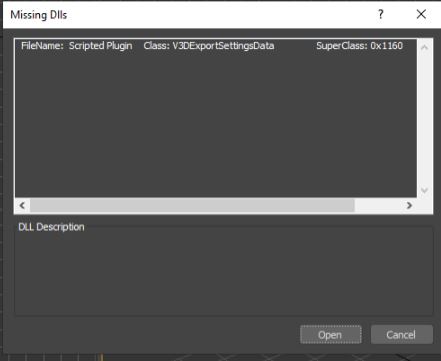Click the vertical scrollbar track between arrows

[x=424, y=119]
